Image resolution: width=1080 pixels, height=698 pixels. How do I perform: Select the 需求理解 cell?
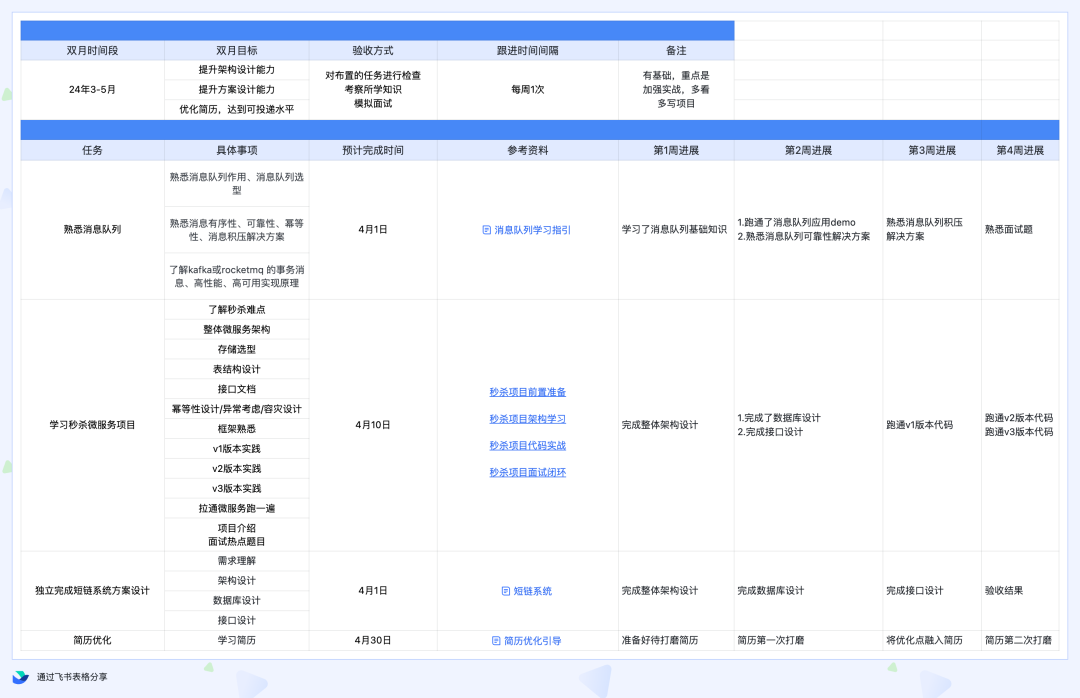pos(237,561)
